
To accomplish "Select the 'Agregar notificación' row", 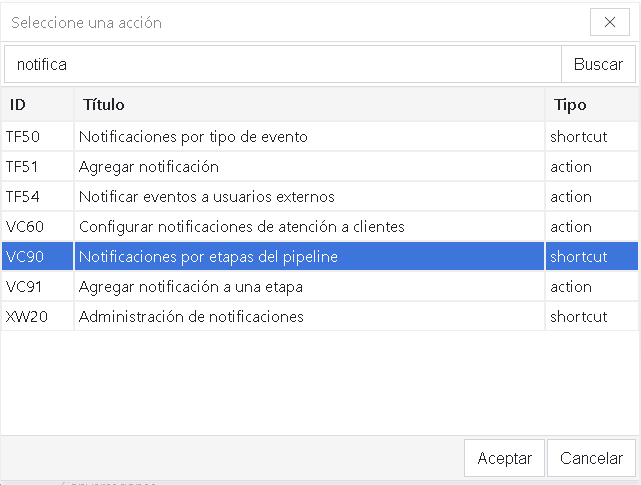I will coord(149,167).
